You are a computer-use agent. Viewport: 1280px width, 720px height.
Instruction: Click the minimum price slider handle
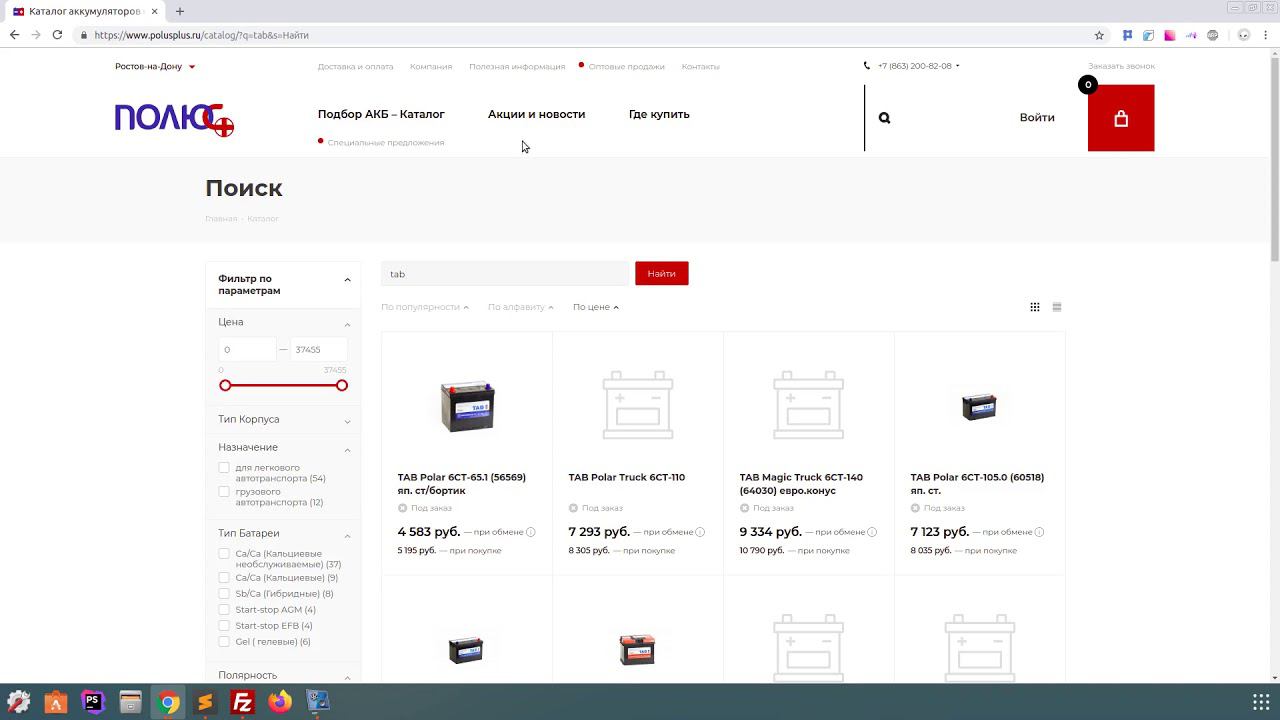coord(225,386)
